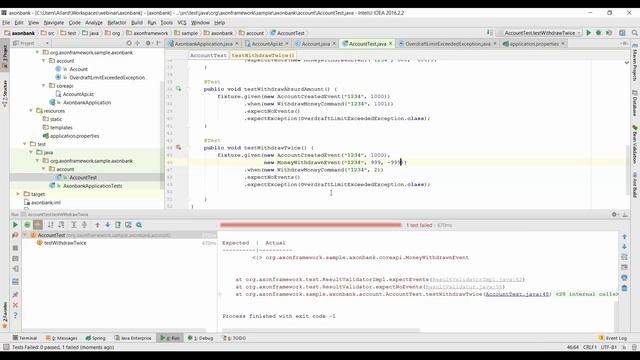Open Project Structure icon in main toolbar

pos(622,33)
